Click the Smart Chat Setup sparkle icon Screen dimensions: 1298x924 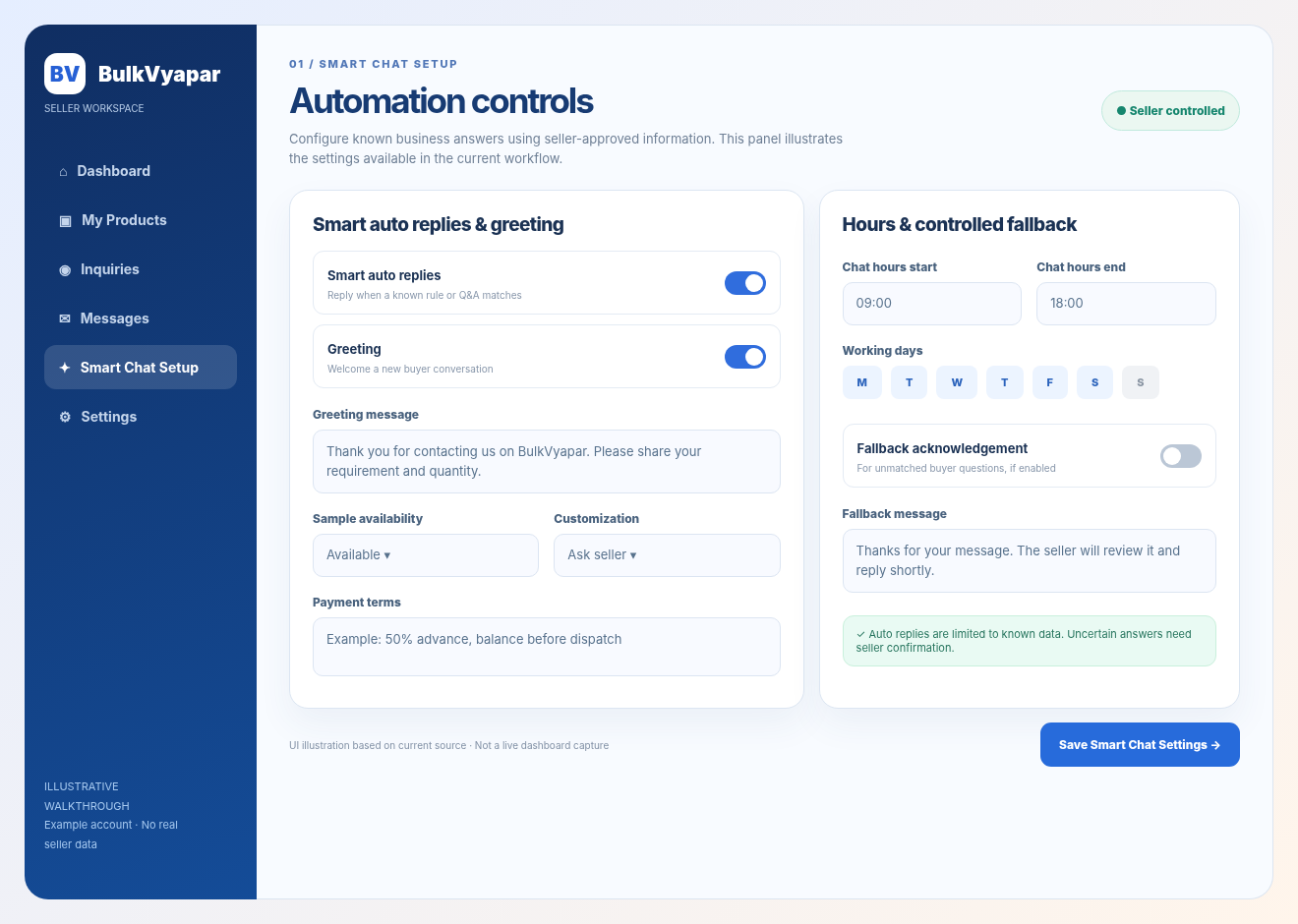(65, 368)
